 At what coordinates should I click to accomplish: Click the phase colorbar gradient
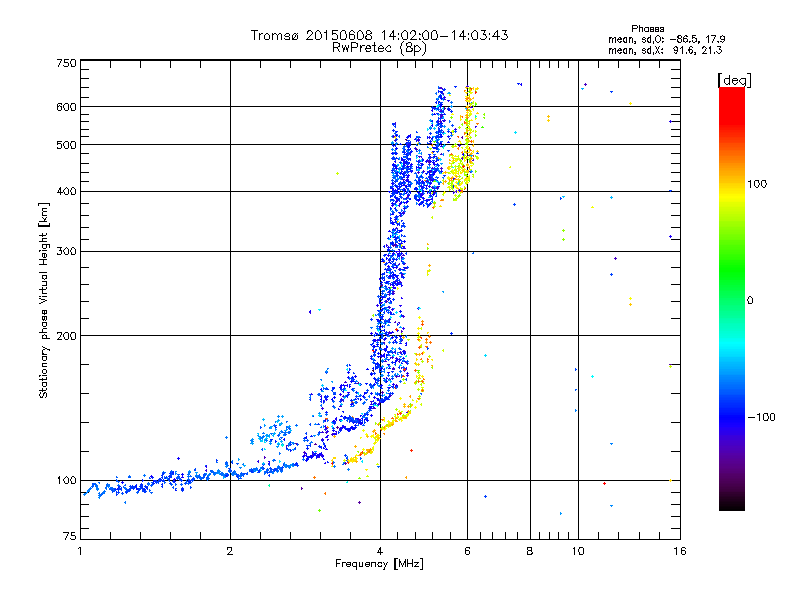pos(732,298)
